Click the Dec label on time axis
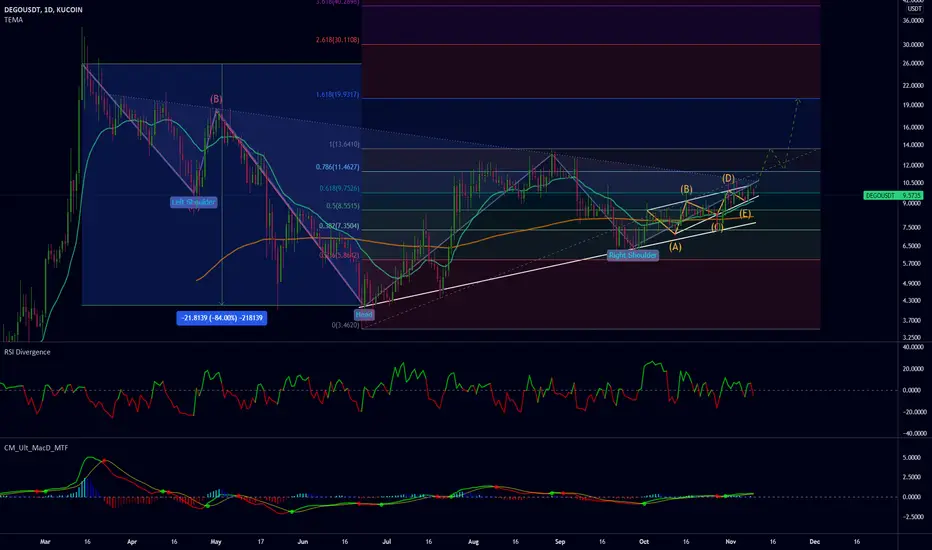This screenshot has width=932, height=550. (815, 542)
